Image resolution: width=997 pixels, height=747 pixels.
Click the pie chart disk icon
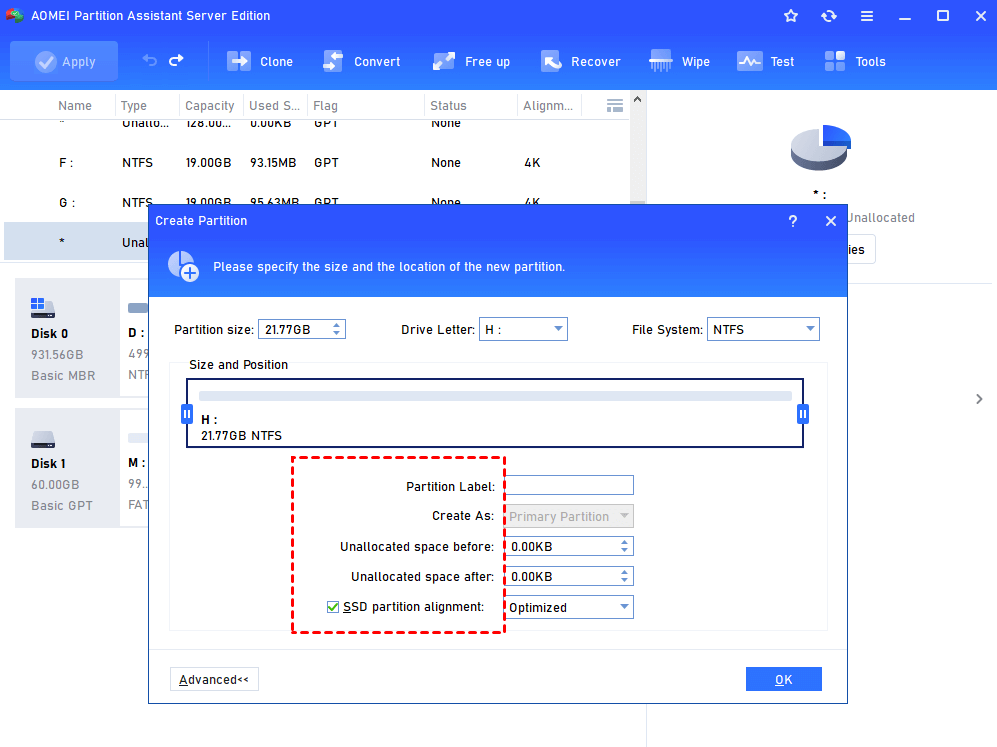pyautogui.click(x=820, y=147)
